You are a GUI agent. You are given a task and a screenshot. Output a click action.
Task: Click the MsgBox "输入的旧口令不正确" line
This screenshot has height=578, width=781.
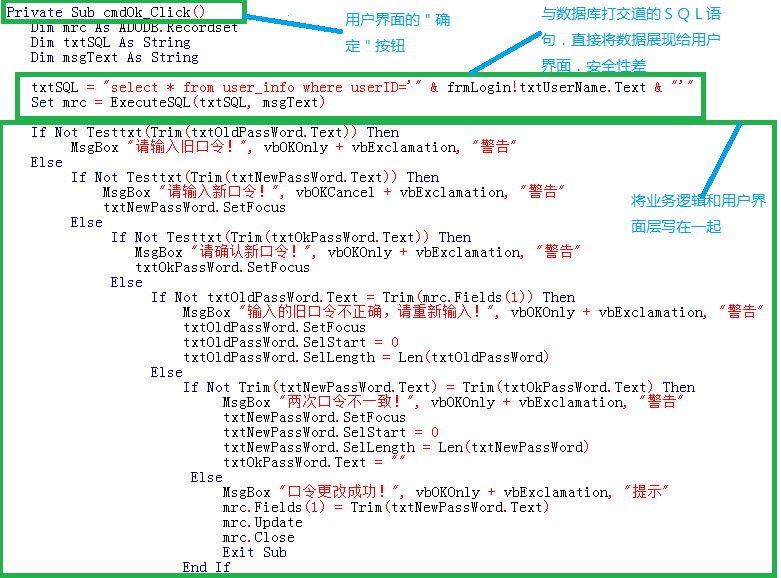pyautogui.click(x=472, y=312)
